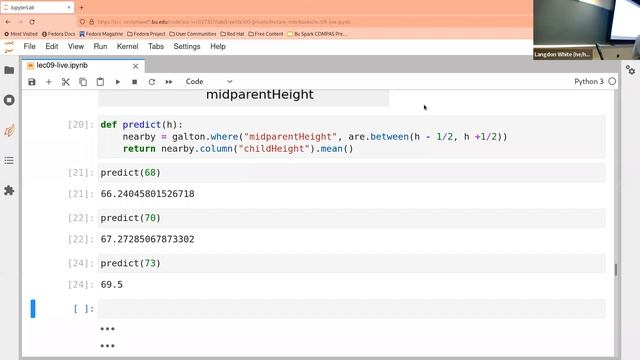The height and width of the screenshot is (360, 640).
Task: Open the Free Content bookmarks folder
Action: [265, 34]
